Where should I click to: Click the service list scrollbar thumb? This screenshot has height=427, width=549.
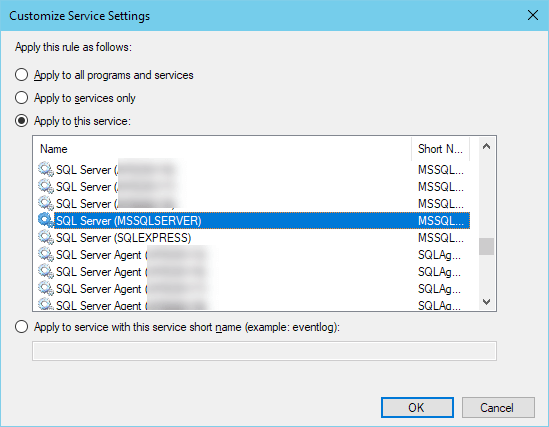coord(486,246)
